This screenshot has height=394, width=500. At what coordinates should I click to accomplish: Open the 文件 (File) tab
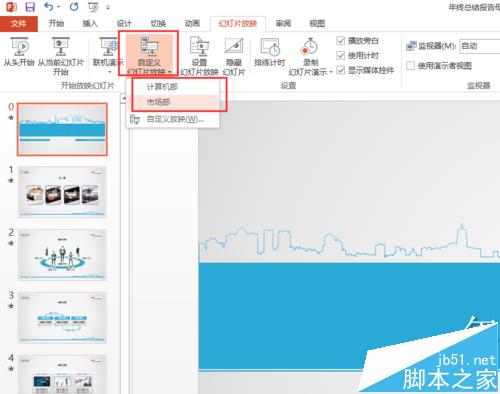click(19, 23)
